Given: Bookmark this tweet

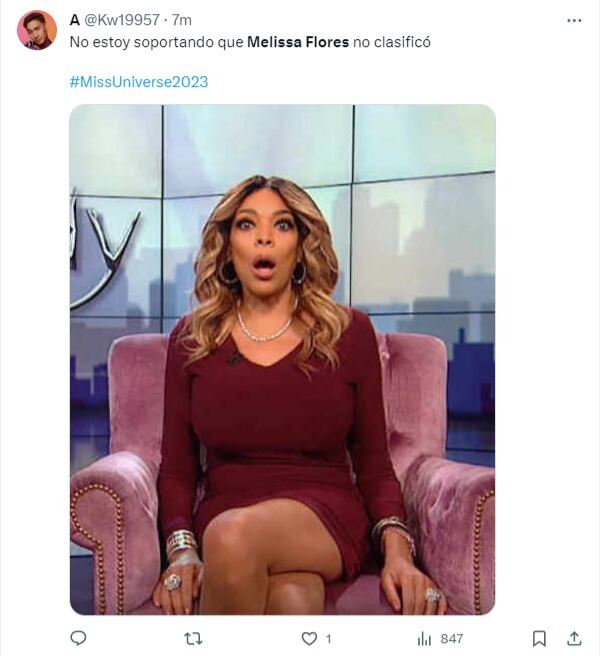Looking at the screenshot, I should click(539, 638).
